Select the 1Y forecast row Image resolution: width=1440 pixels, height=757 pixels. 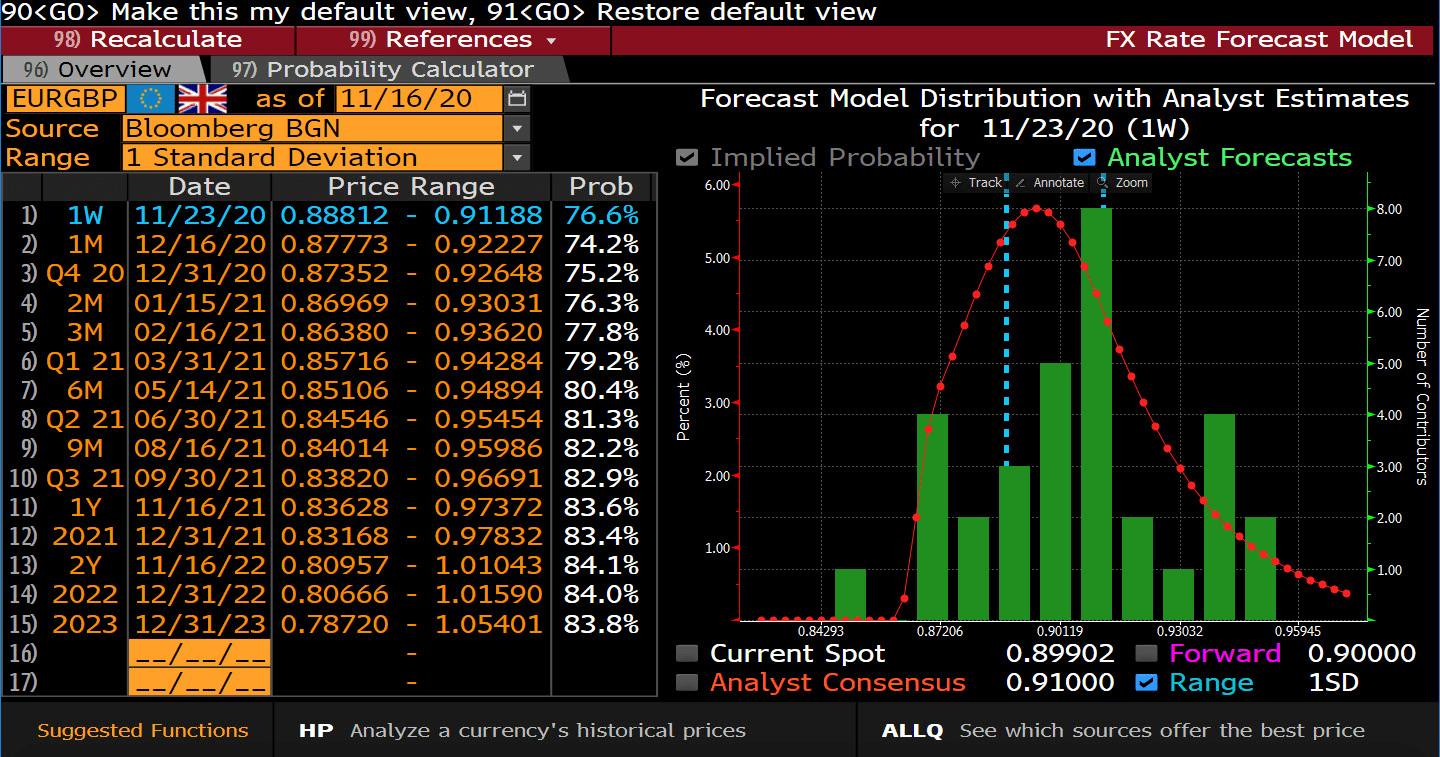329,507
